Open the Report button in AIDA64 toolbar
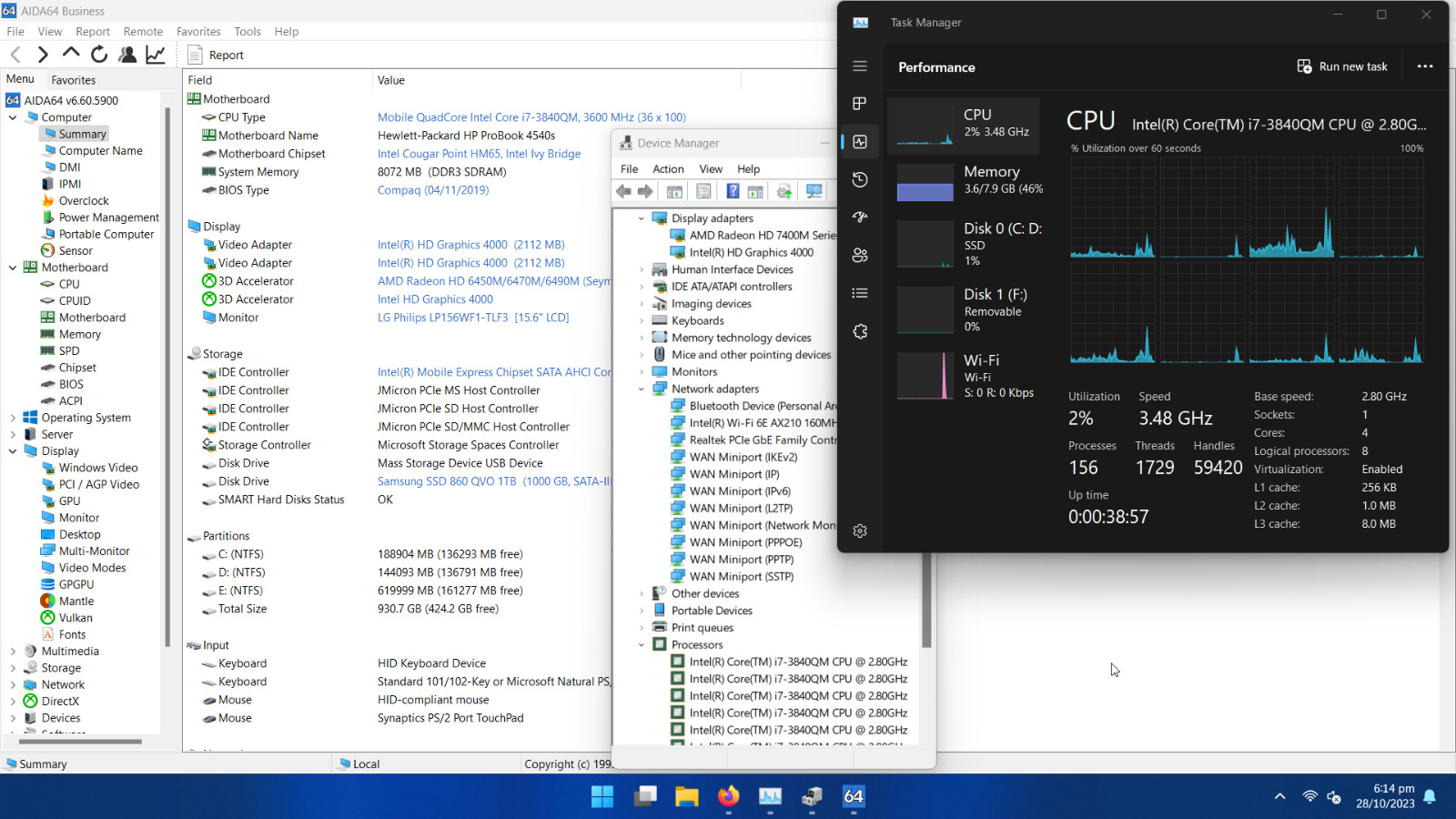 click(216, 55)
